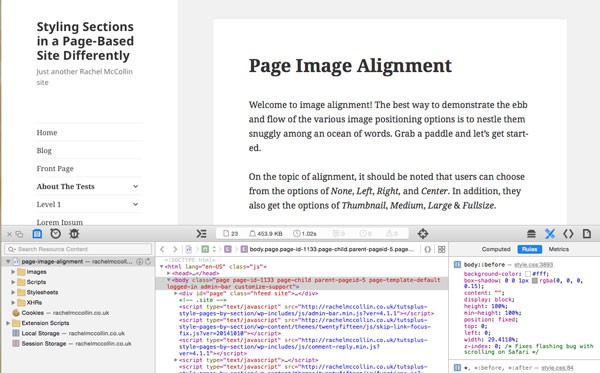The width and height of the screenshot is (600, 373).
Task: Toggle the compositing borders grid icon
Action: 441,249
